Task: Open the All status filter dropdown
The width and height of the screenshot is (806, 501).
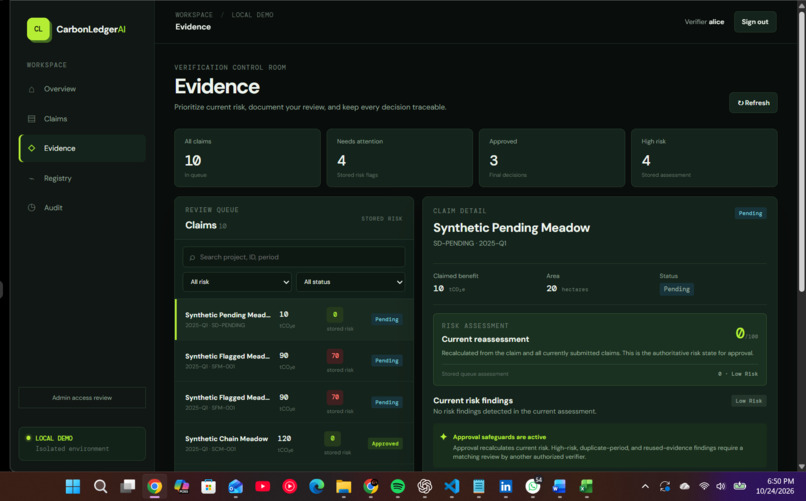Action: tap(351, 282)
